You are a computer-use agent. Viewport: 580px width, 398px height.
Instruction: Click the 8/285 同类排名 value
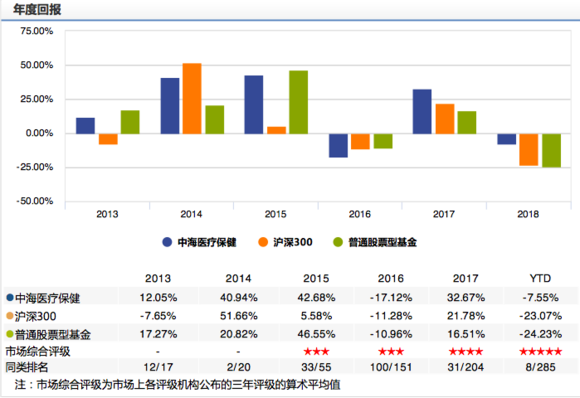tap(540, 367)
